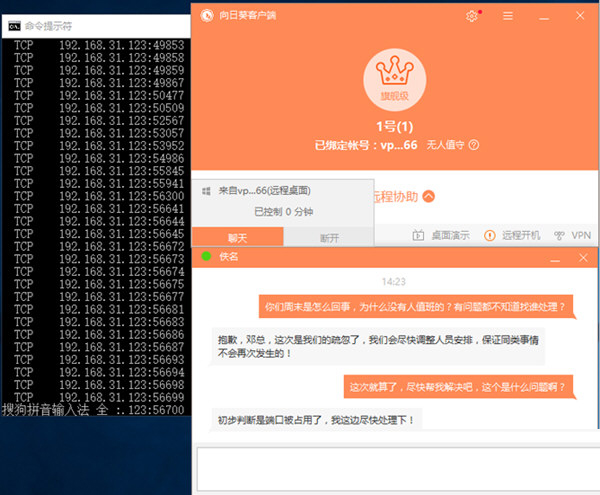600x495 pixels.
Task: Click the desktop demo label
Action: pos(450,235)
